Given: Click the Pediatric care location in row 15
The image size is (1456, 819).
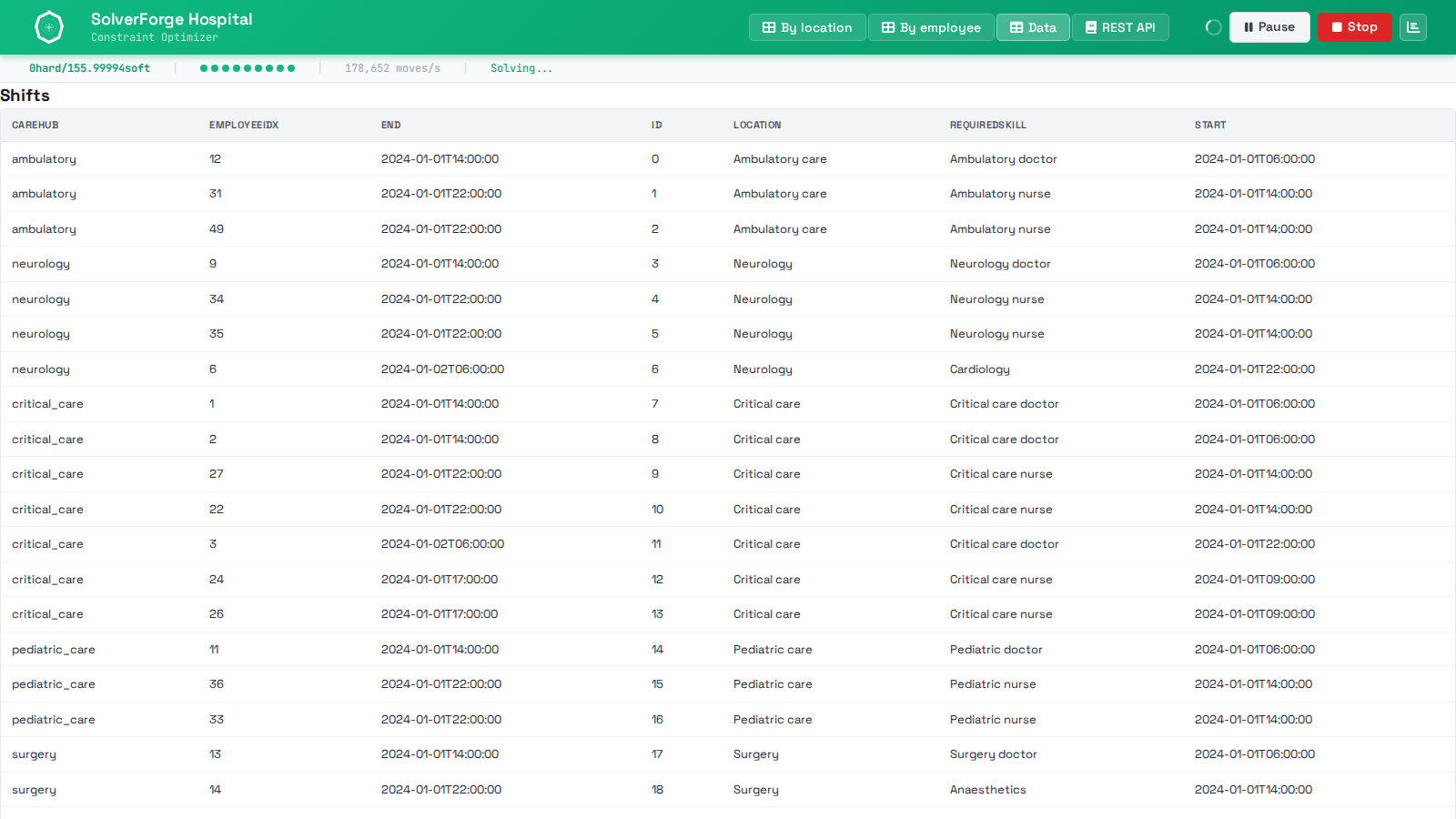Looking at the screenshot, I should tap(773, 684).
